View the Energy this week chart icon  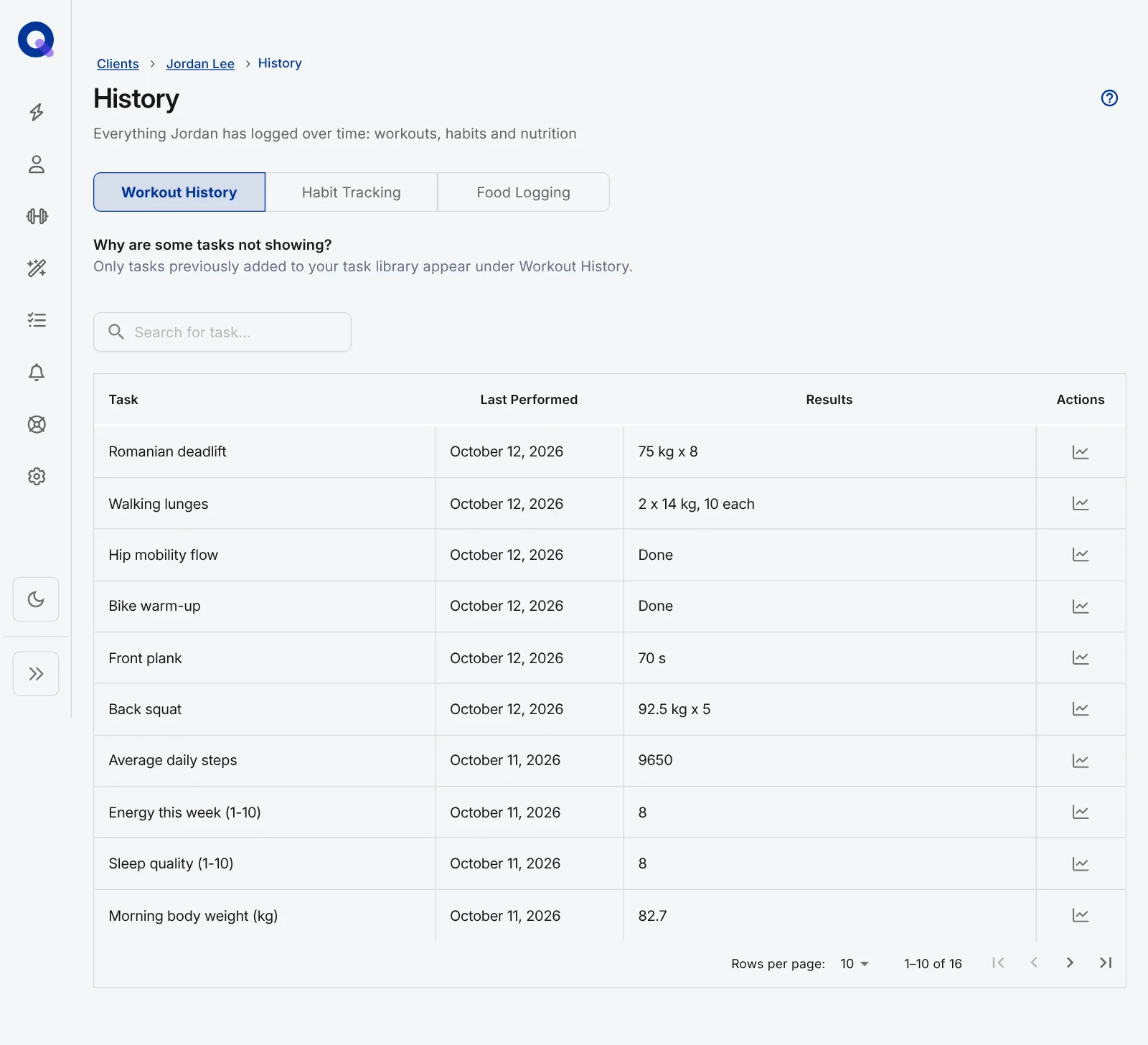(x=1081, y=812)
